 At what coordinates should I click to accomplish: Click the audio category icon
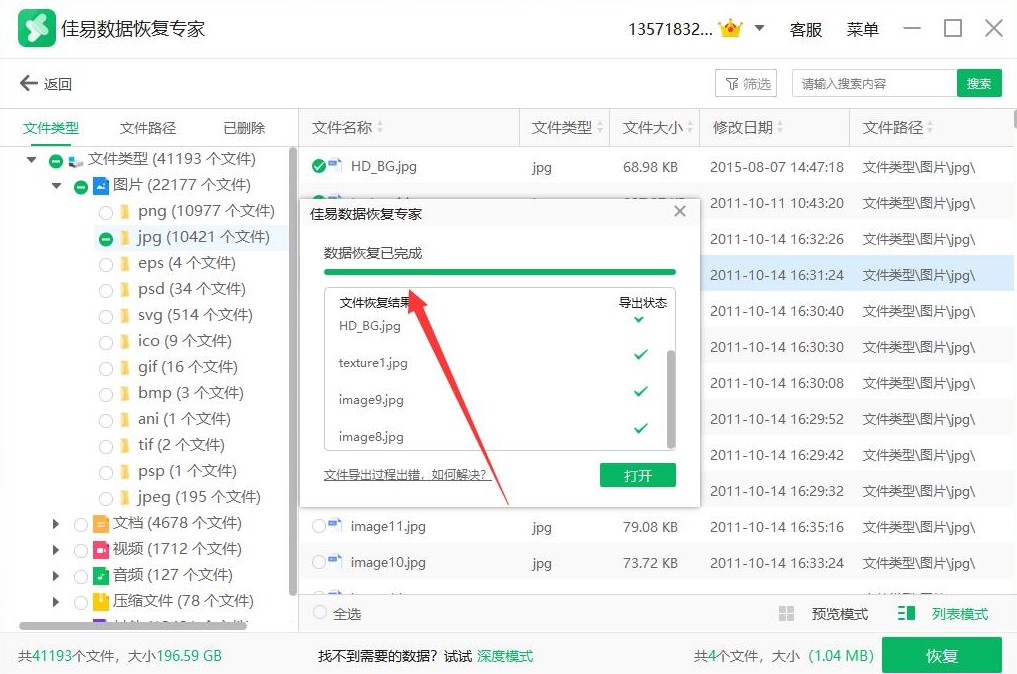click(x=101, y=575)
